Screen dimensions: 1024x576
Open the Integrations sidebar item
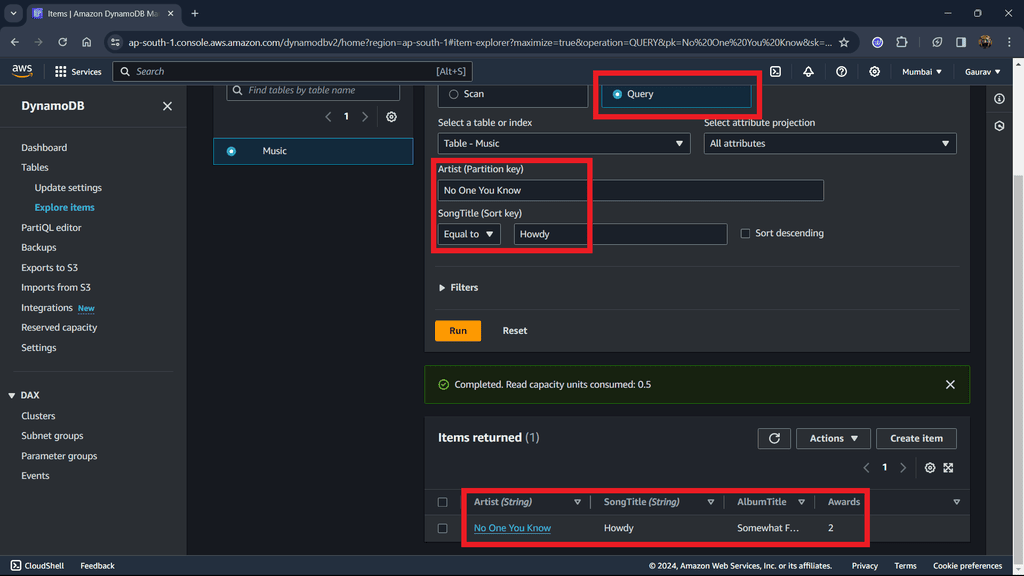(46, 308)
